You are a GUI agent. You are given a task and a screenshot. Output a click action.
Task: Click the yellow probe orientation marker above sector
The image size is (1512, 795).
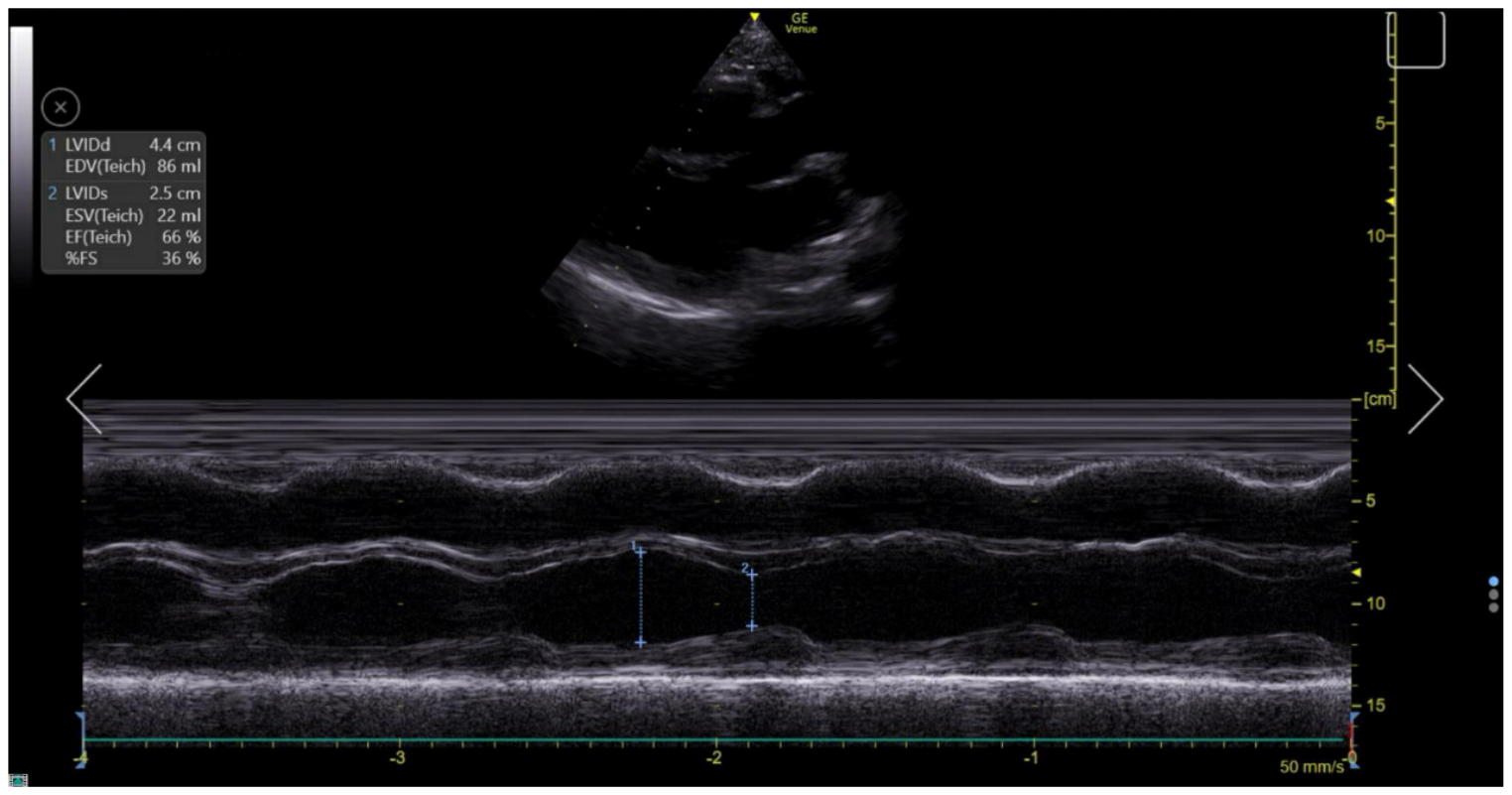(x=754, y=17)
